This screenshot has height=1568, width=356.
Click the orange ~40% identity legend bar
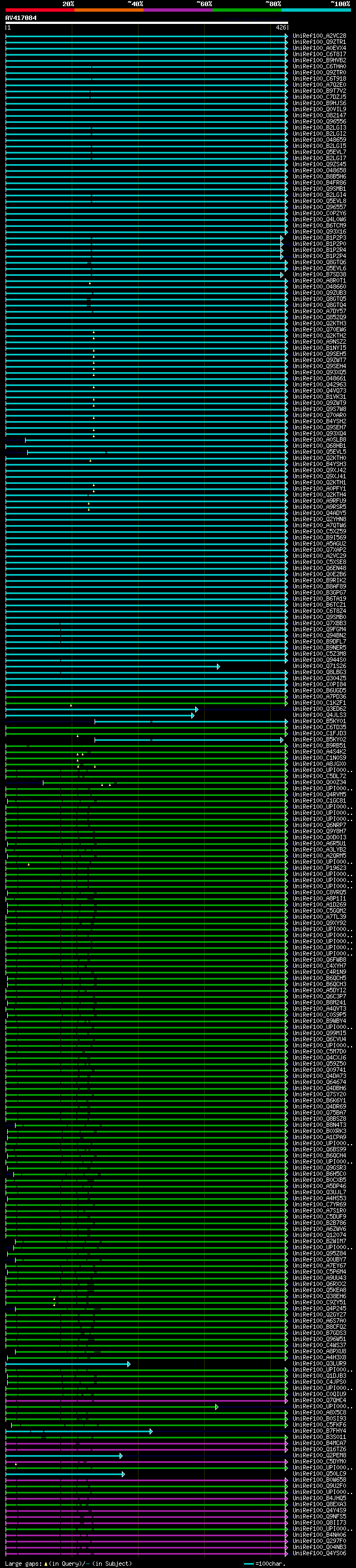109,10
